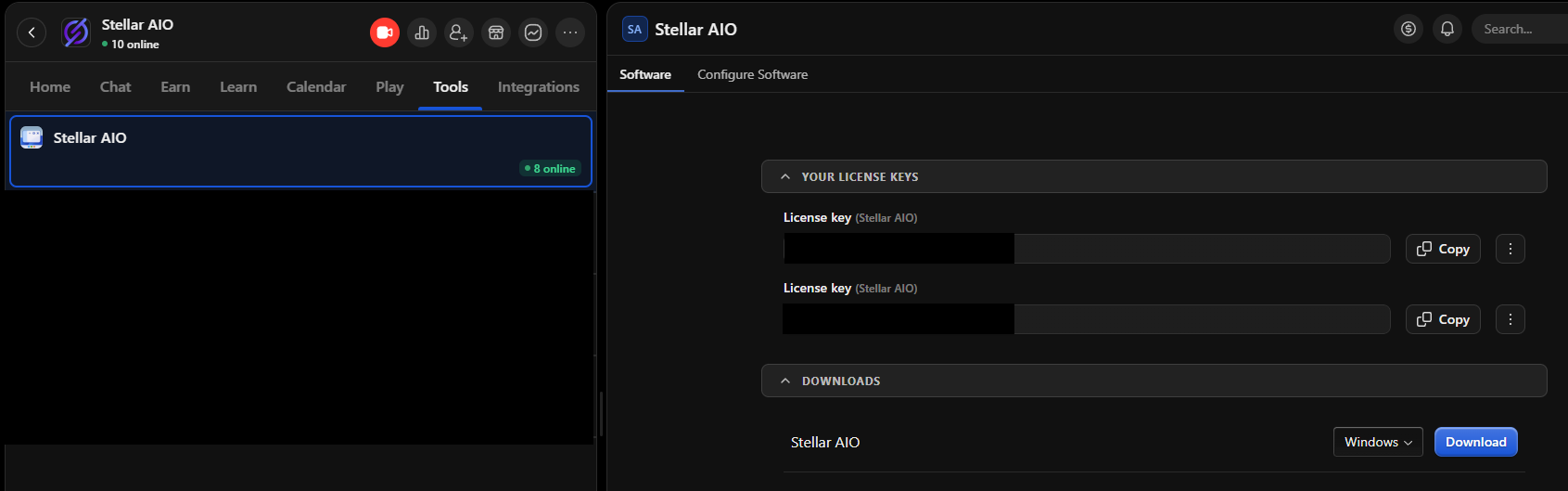The width and height of the screenshot is (1568, 491).
Task: Open the three-dot more options menu in header
Action: pos(570,32)
